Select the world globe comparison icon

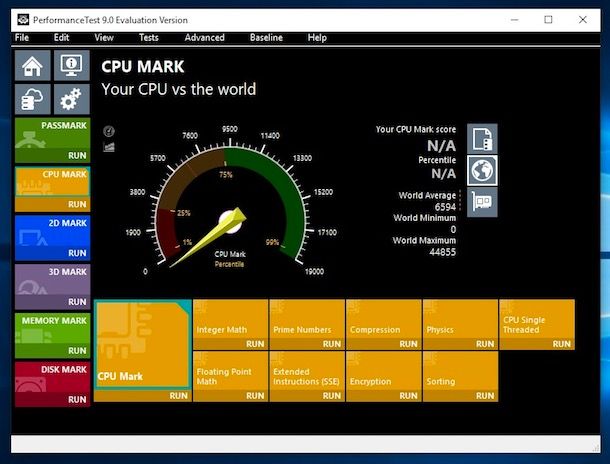[x=482, y=170]
